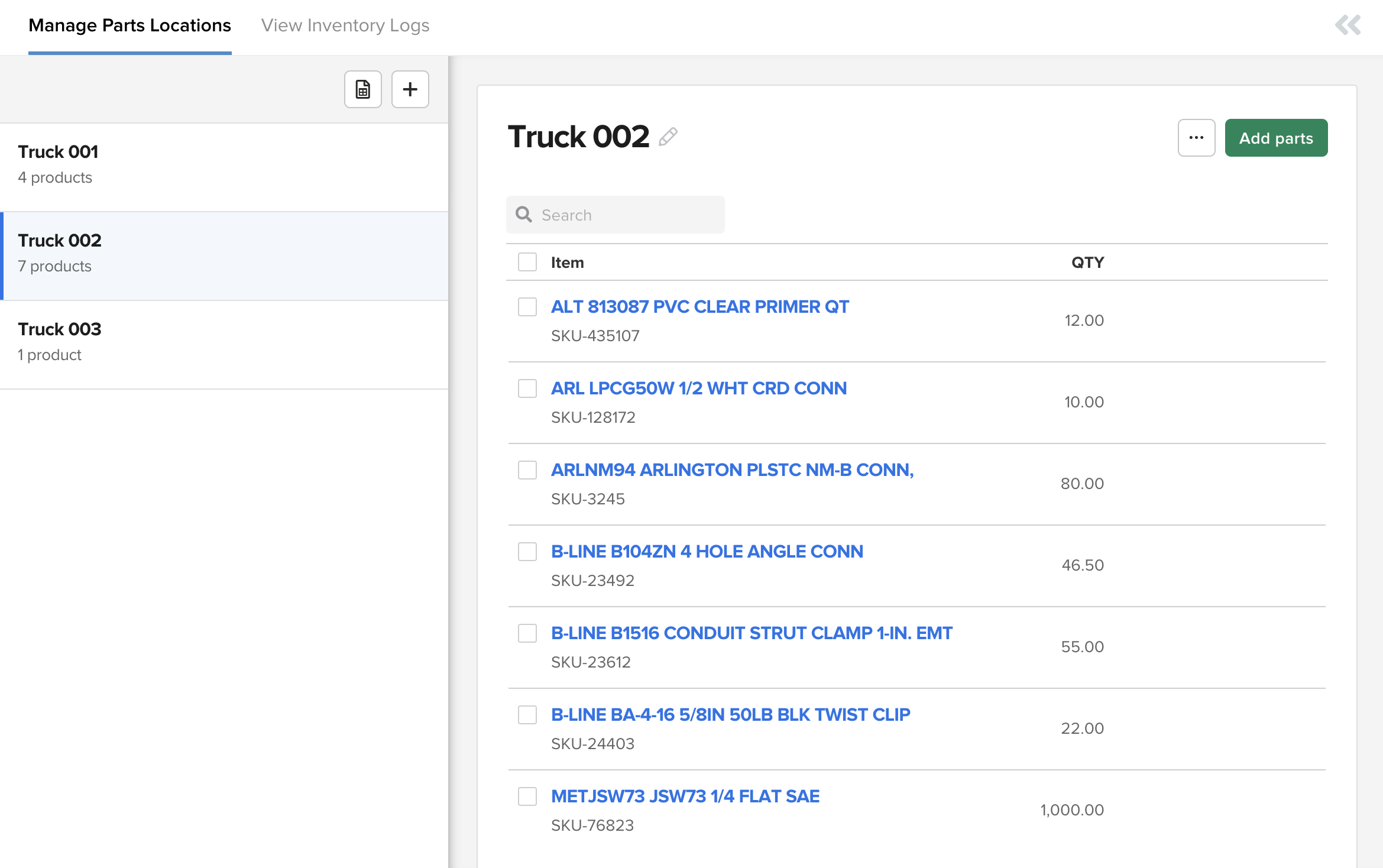
Task: Click the magnifying glass search icon
Action: (x=524, y=215)
